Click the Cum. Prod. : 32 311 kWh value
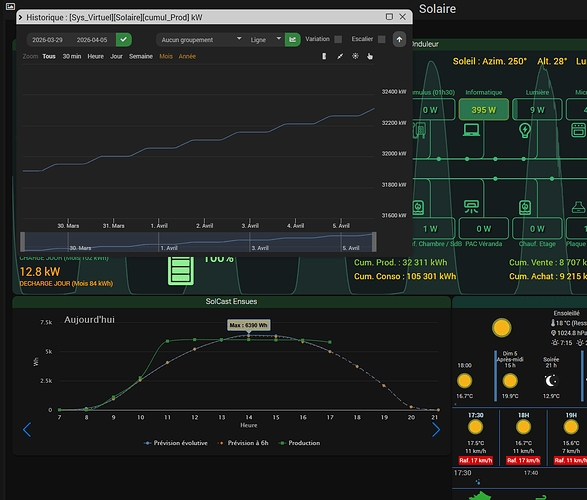The width and height of the screenshot is (587, 500). click(x=401, y=262)
